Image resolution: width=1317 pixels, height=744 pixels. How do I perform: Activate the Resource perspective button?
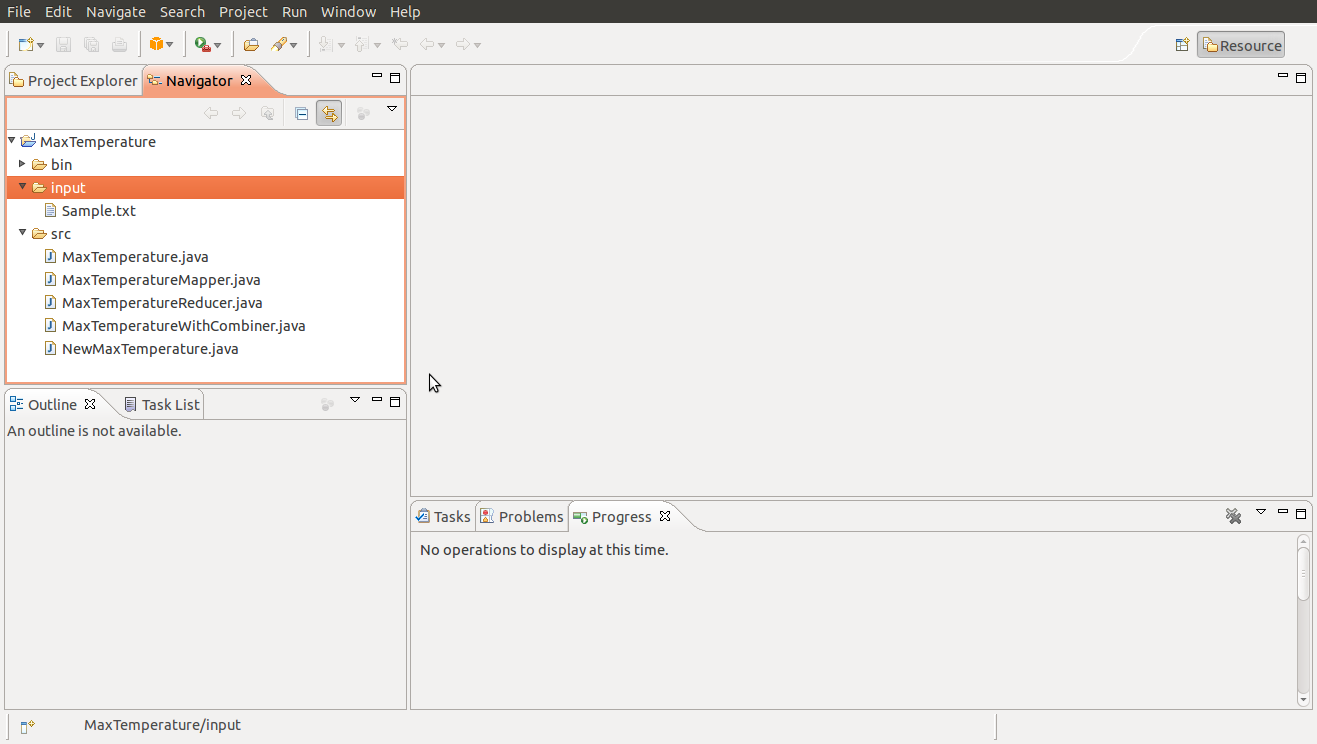point(1240,44)
